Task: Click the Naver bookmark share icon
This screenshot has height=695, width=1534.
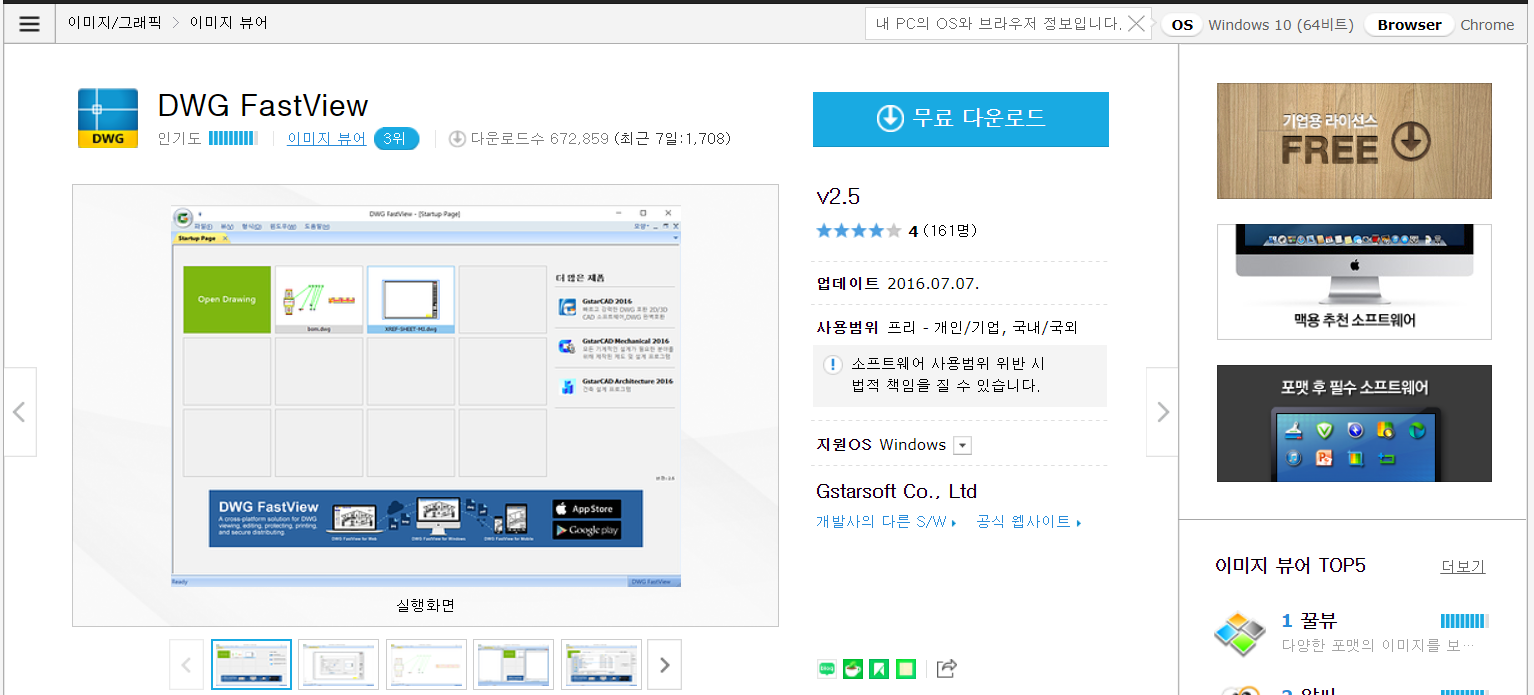Action: point(879,668)
